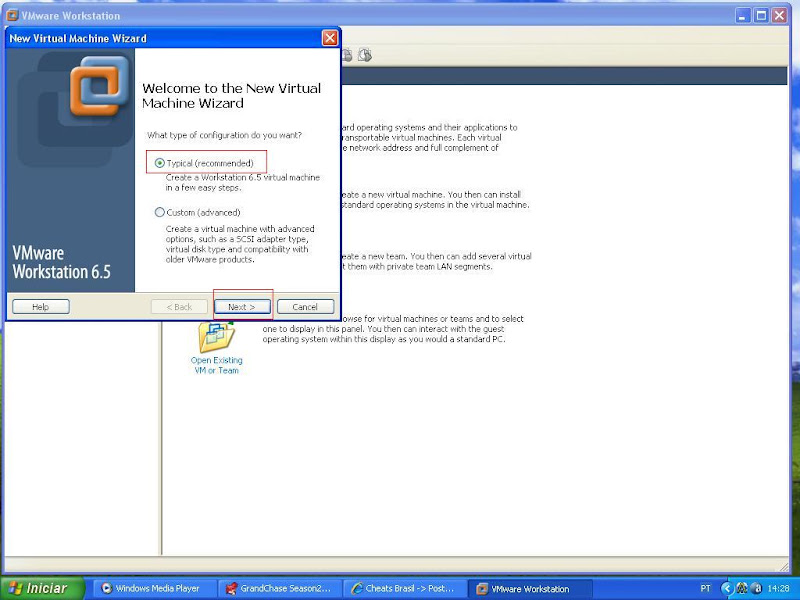Click the 14:28 taskbar clock
Viewport: 800px width, 600px height.
click(779, 589)
